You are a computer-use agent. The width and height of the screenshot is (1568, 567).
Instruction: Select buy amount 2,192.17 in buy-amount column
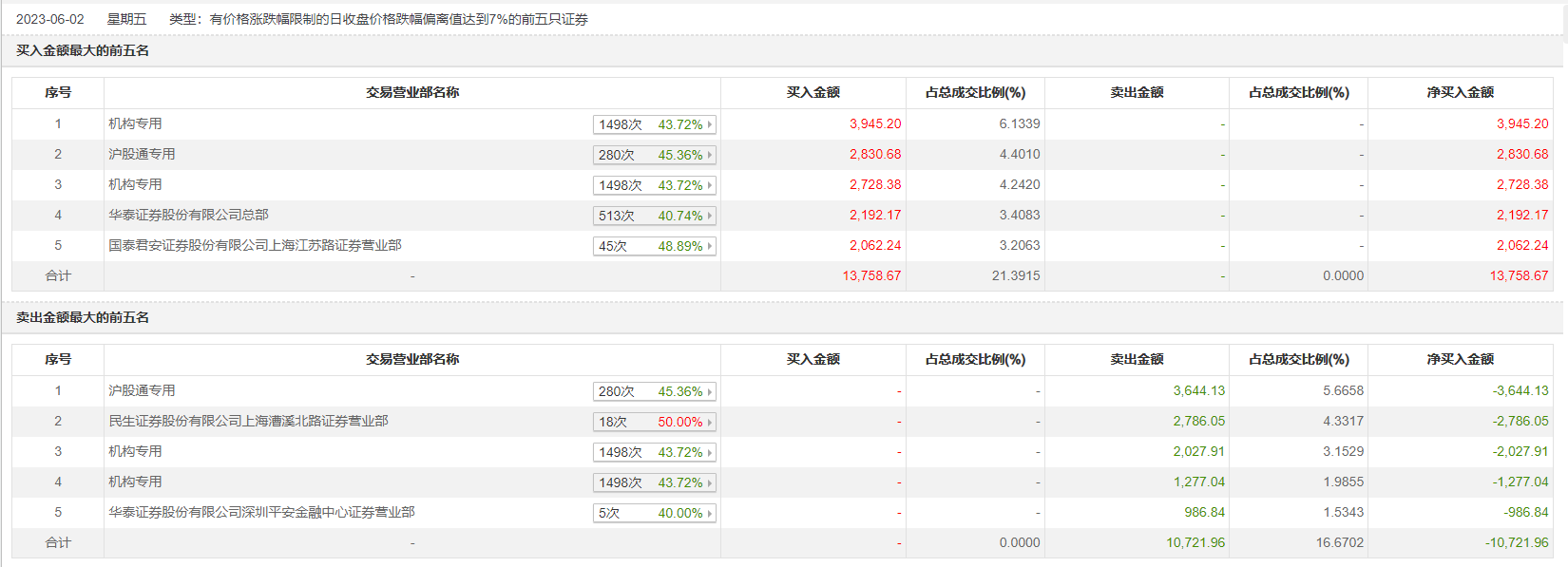pos(875,215)
